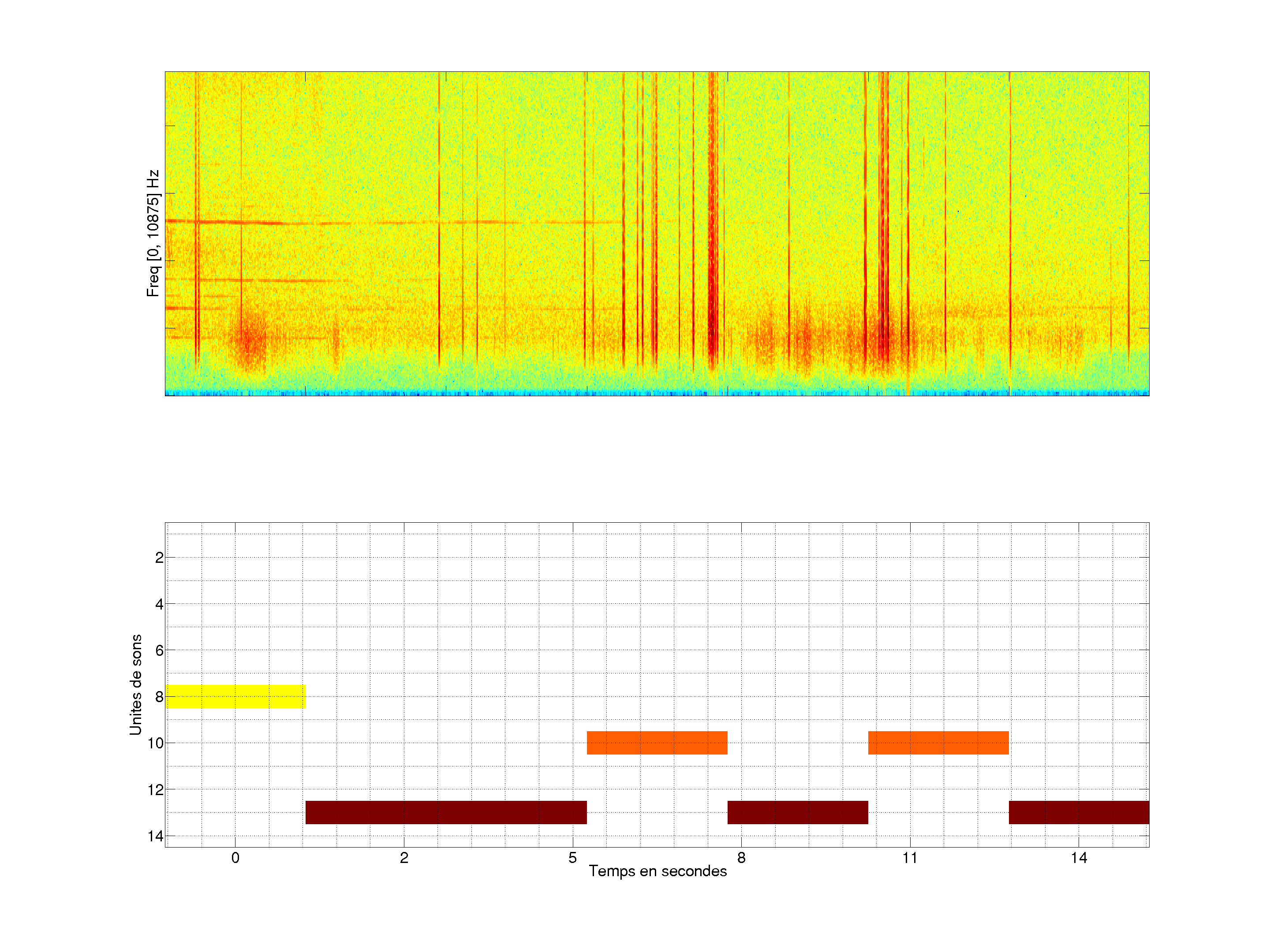Image resolution: width=1270 pixels, height=952 pixels.
Task: Click the y-axis tick label 12
Action: (155, 790)
